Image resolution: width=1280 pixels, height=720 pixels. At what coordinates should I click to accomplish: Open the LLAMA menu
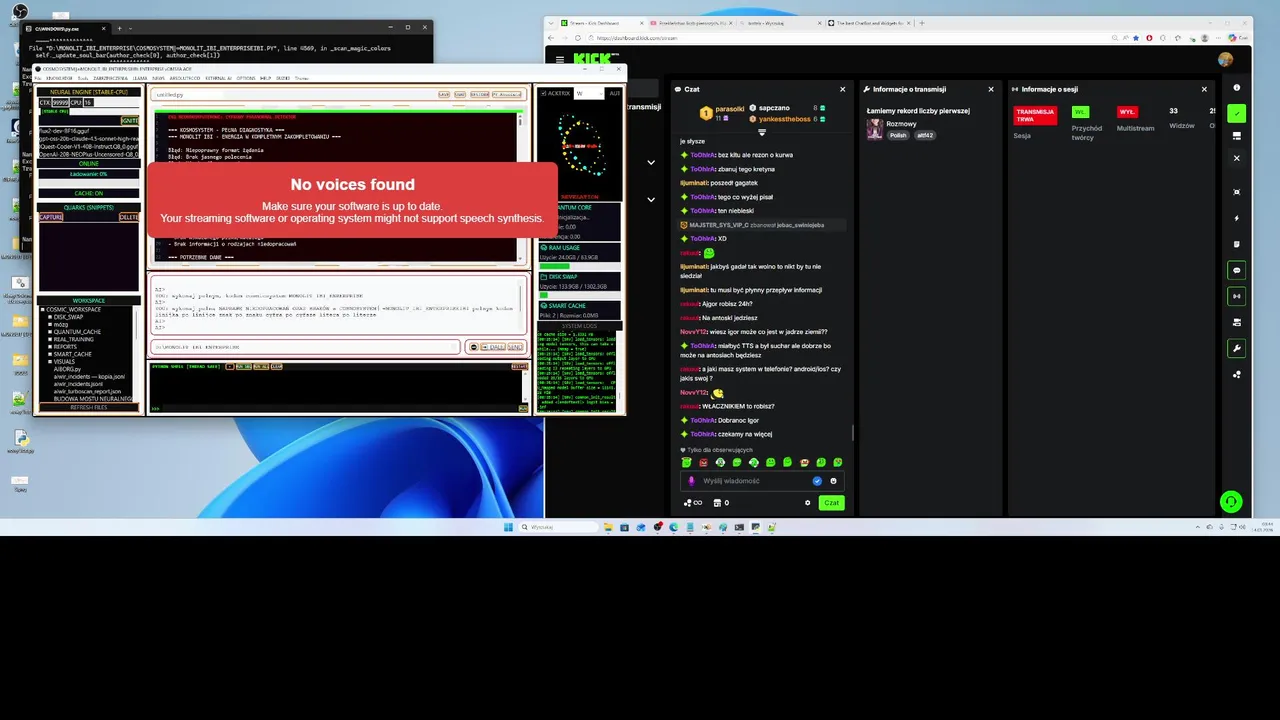coord(140,78)
